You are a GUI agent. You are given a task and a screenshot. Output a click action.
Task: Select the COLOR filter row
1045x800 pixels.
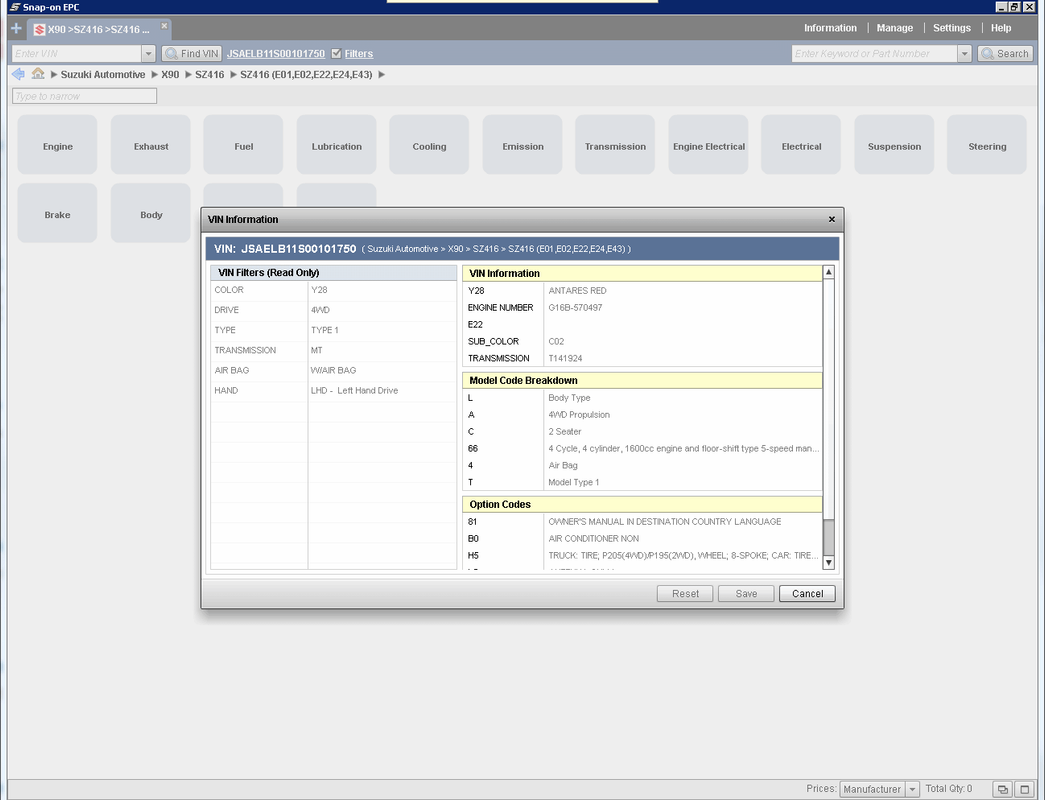tap(333, 290)
